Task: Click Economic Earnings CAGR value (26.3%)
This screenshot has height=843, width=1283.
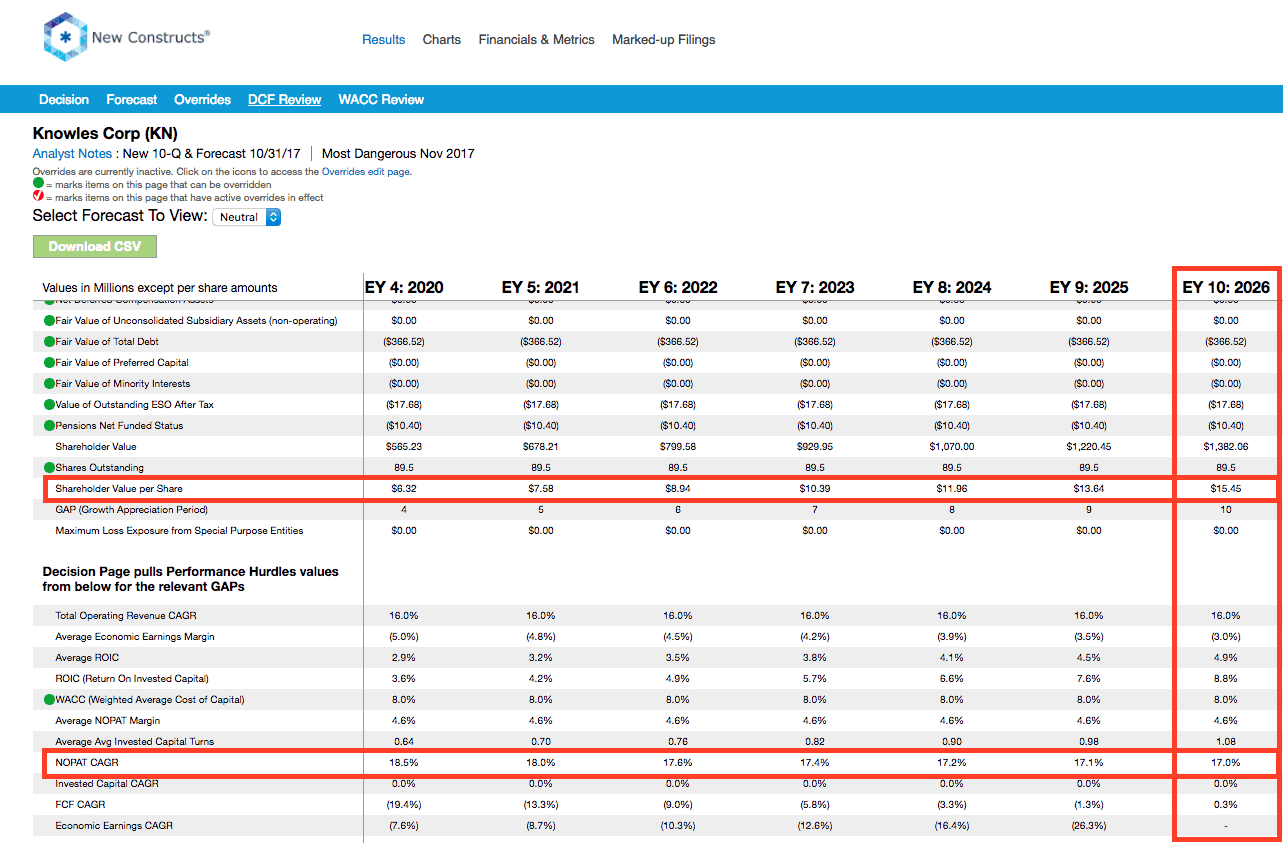Action: [x=1089, y=826]
